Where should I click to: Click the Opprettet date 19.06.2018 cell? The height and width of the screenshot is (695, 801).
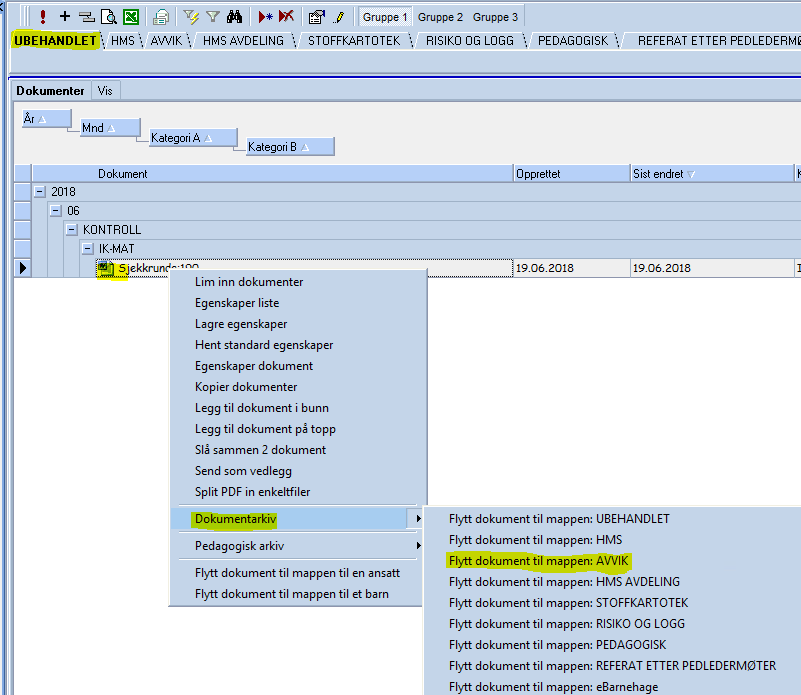[572, 268]
